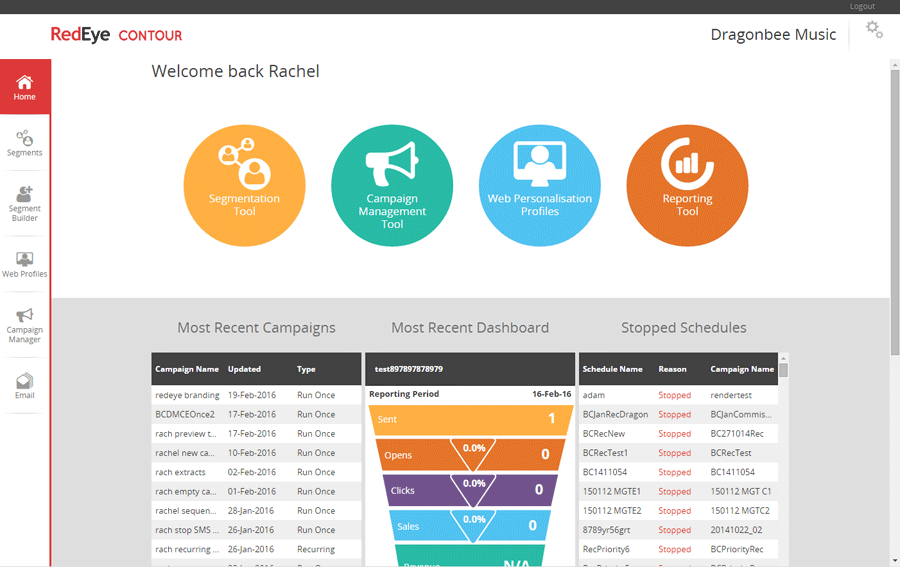900x567 pixels.
Task: Open Campaign Manager from sidebar
Action: (25, 325)
